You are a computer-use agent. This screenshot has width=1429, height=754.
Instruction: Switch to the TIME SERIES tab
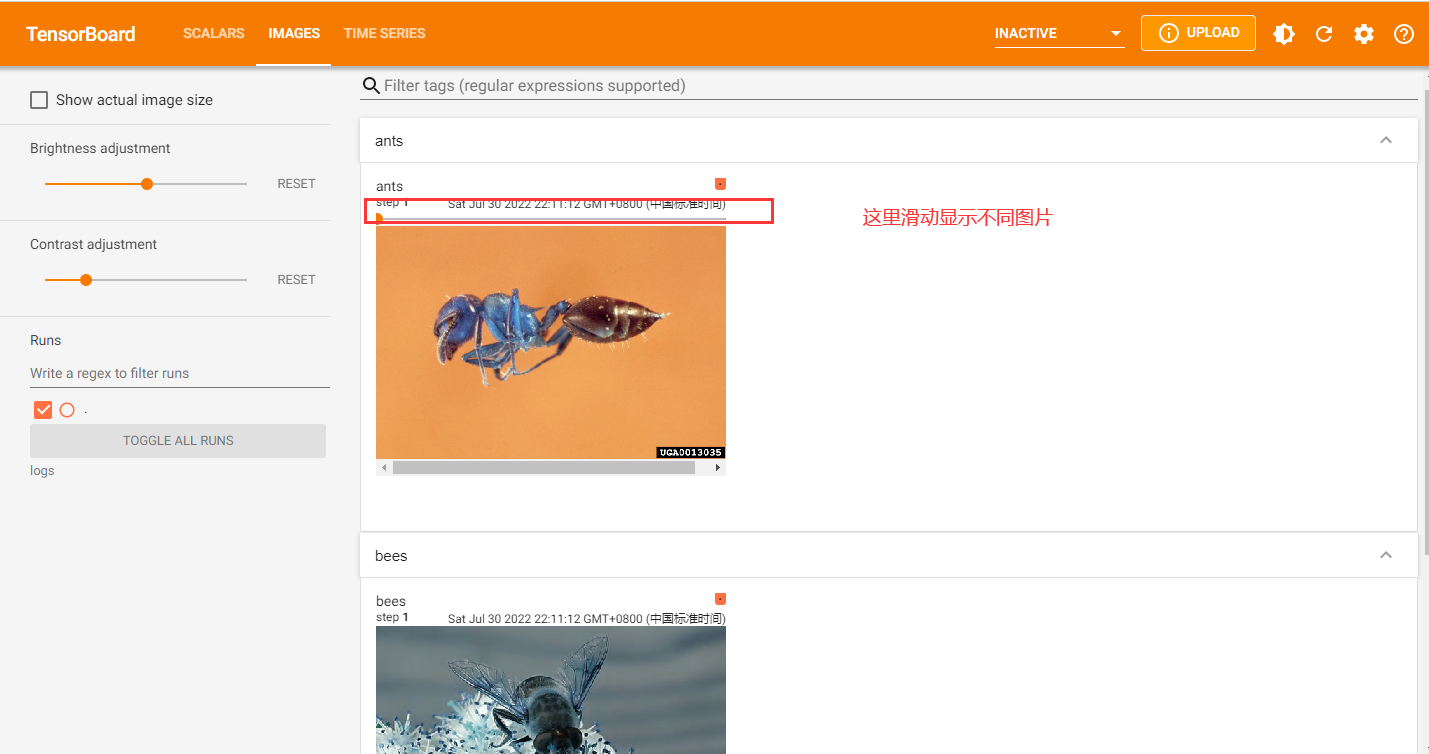tap(384, 33)
